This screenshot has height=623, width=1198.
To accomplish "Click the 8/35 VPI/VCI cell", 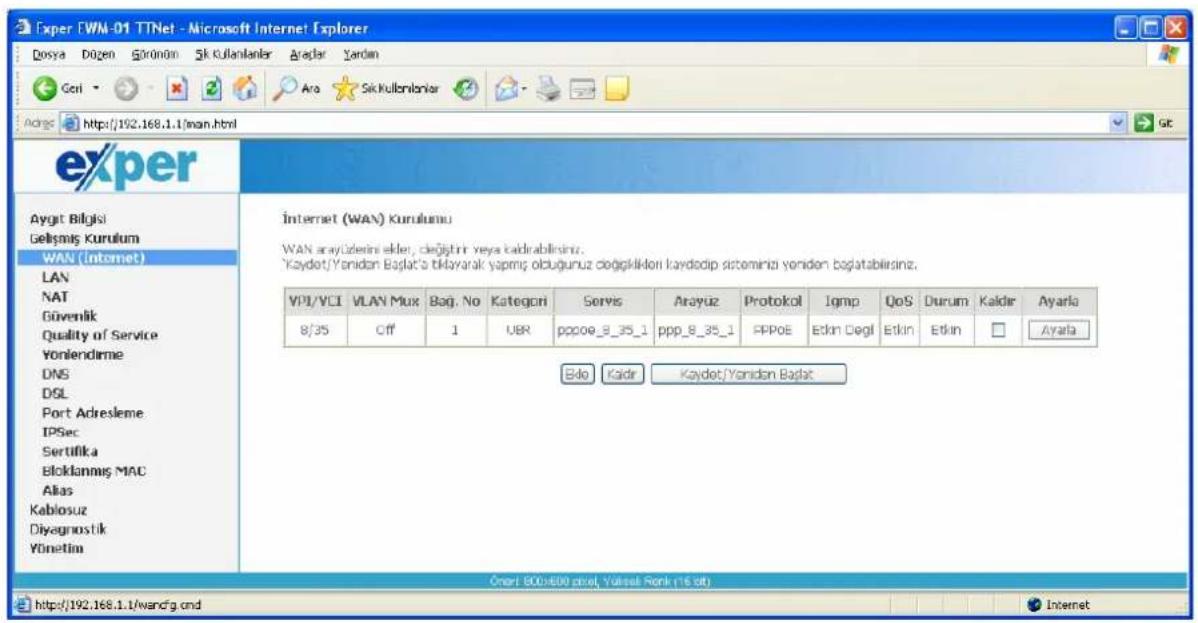I will 316,330.
